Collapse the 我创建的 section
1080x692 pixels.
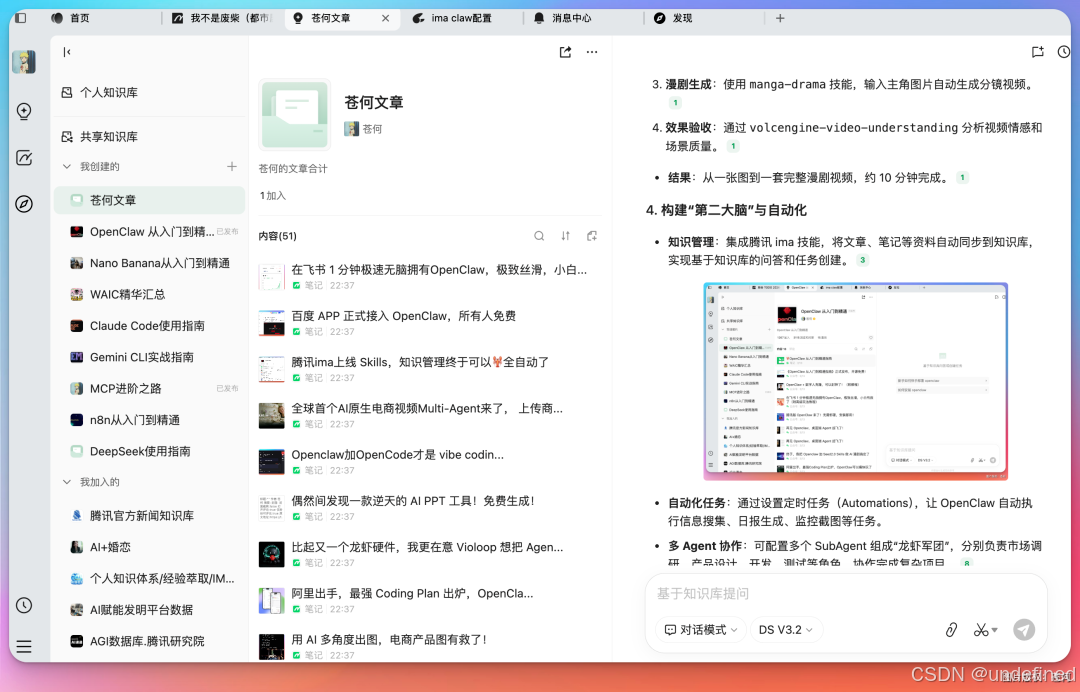click(67, 167)
